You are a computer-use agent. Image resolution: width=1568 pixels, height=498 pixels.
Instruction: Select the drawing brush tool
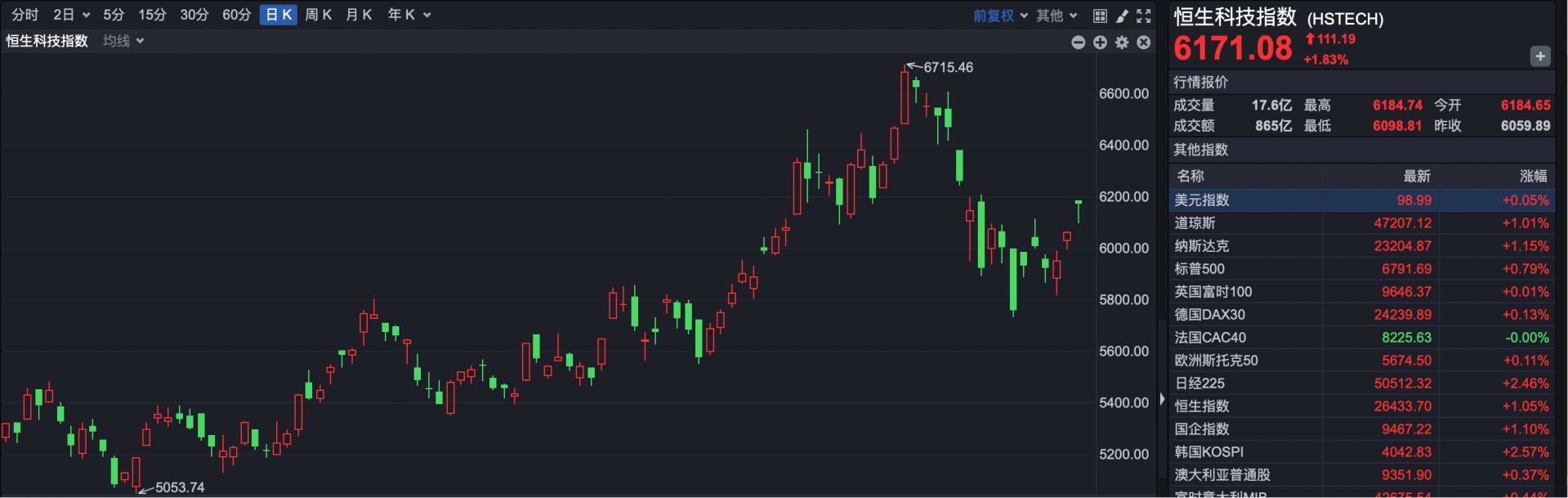(x=1122, y=16)
